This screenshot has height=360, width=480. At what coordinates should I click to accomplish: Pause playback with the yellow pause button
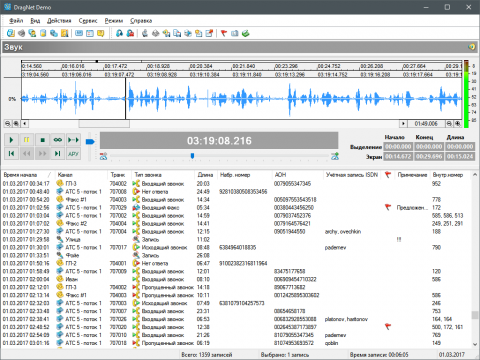[x=27, y=140]
